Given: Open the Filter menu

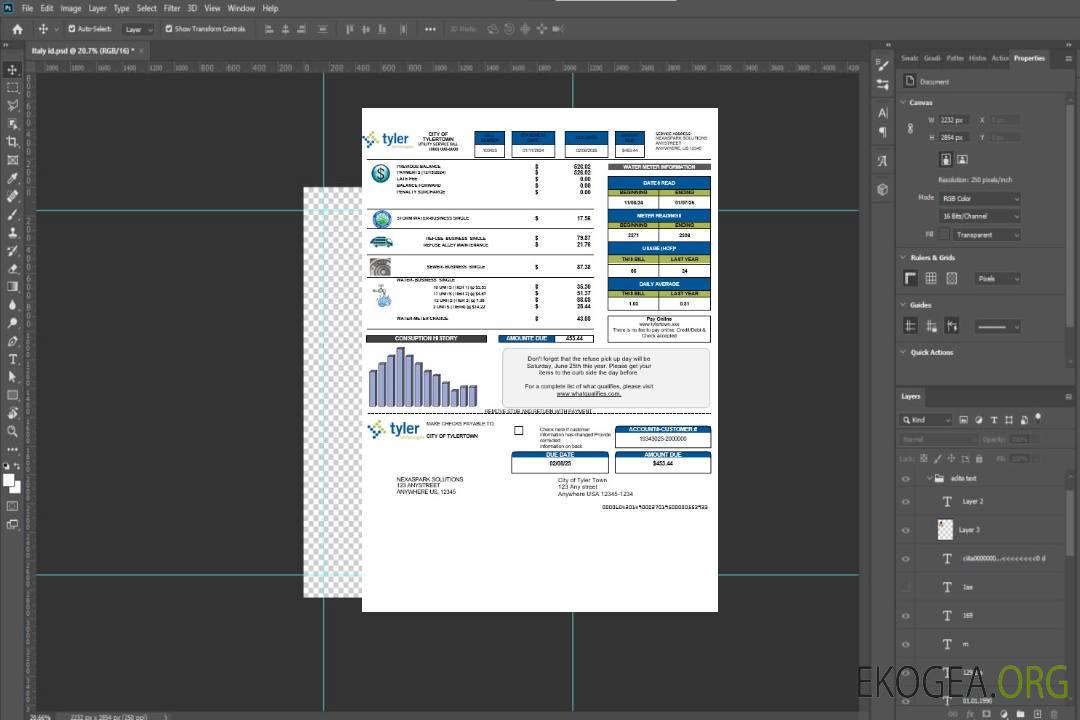Looking at the screenshot, I should tap(172, 8).
